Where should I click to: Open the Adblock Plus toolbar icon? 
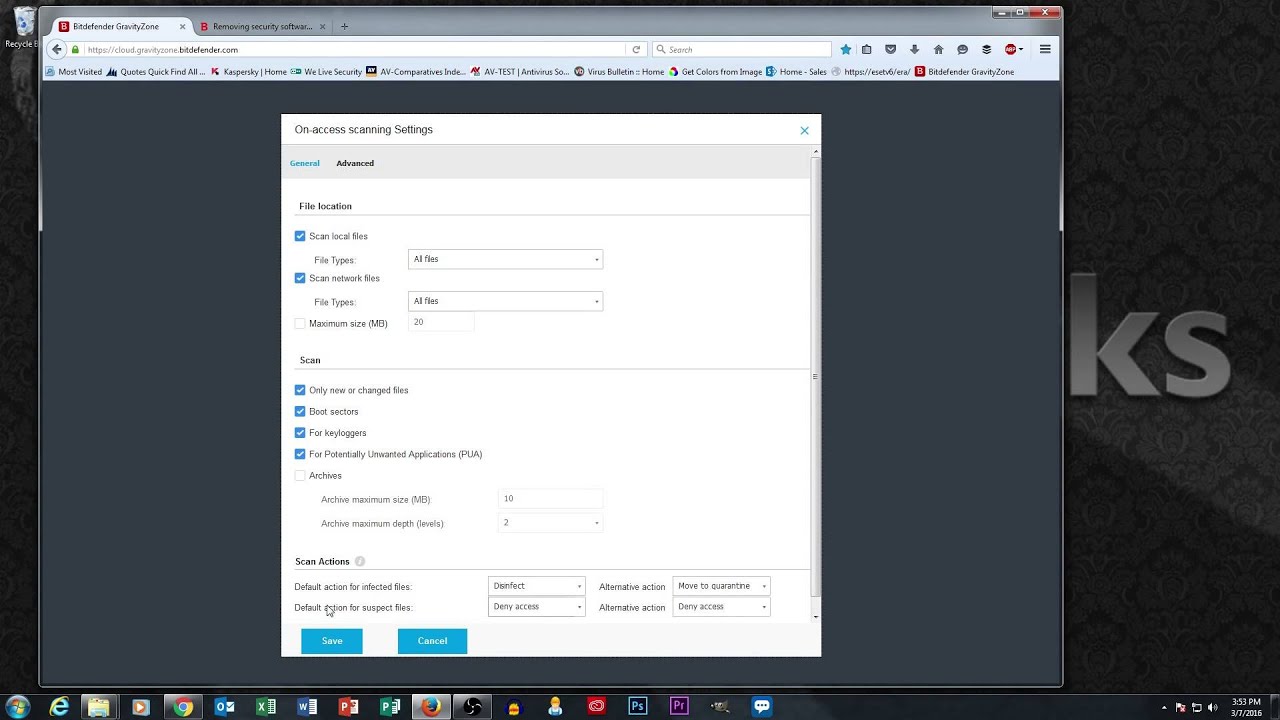point(1011,49)
